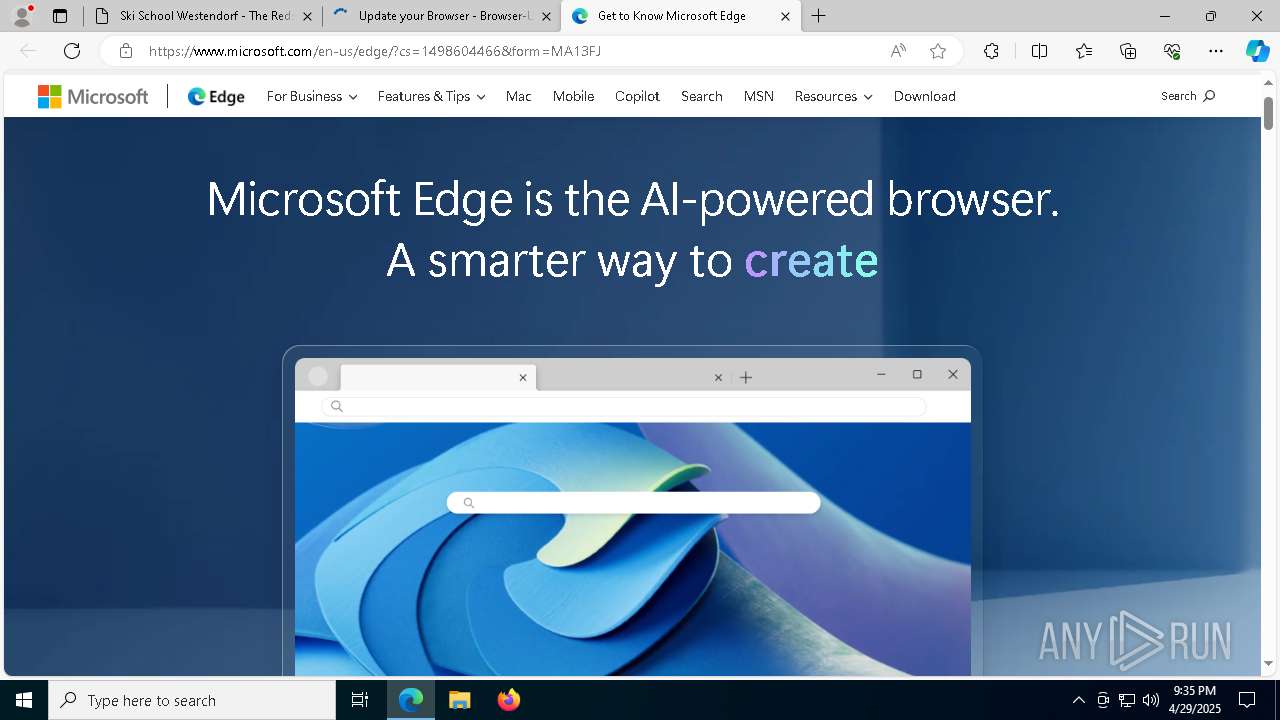Click the Edge logo in site header
The width and height of the screenshot is (1280, 720).
[x=216, y=96]
